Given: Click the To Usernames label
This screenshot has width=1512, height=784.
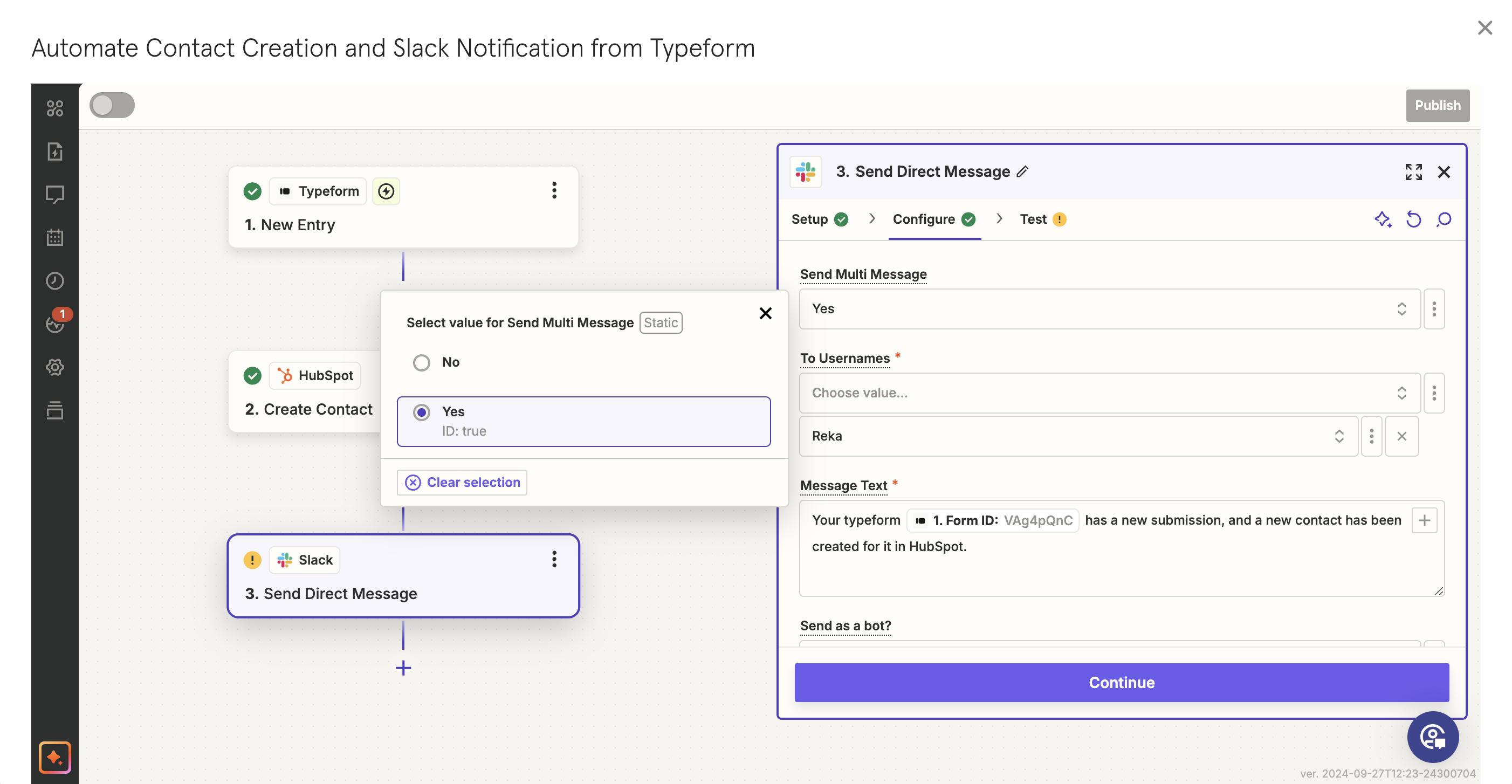Looking at the screenshot, I should click(x=844, y=358).
